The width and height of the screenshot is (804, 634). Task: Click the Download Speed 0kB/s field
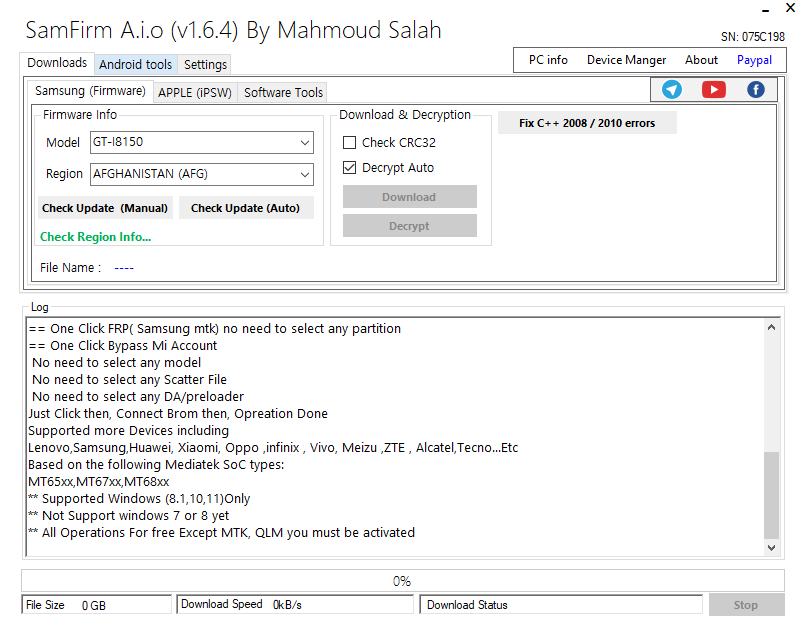point(295,604)
